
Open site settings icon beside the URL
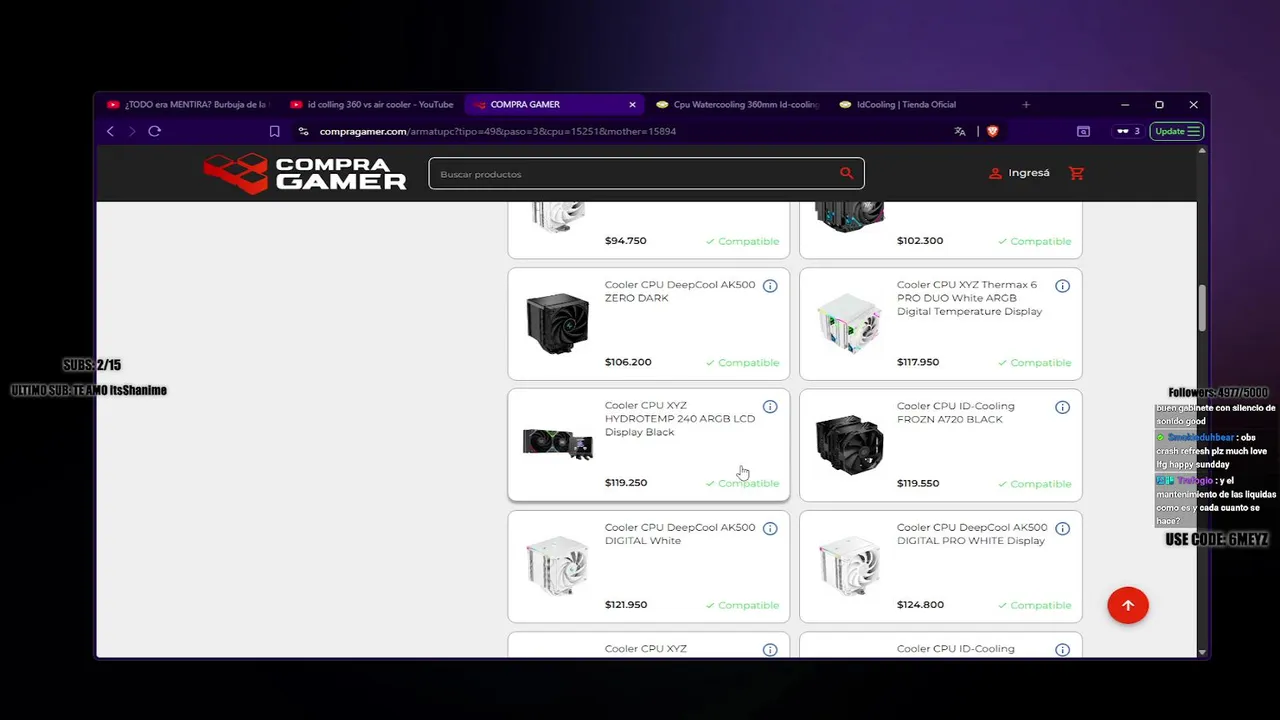point(304,131)
